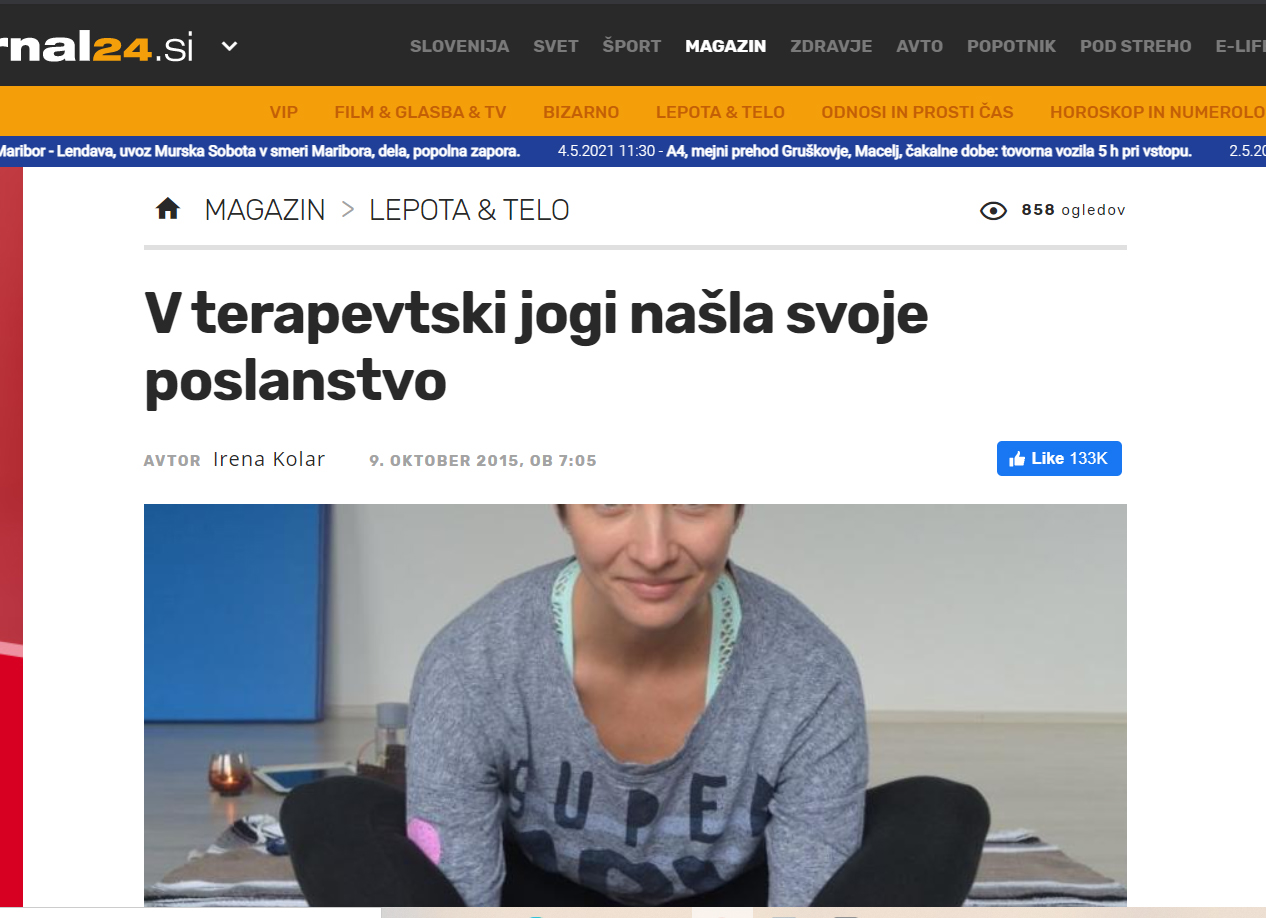This screenshot has height=918, width=1266.
Task: Go to the SVET section
Action: [555, 46]
